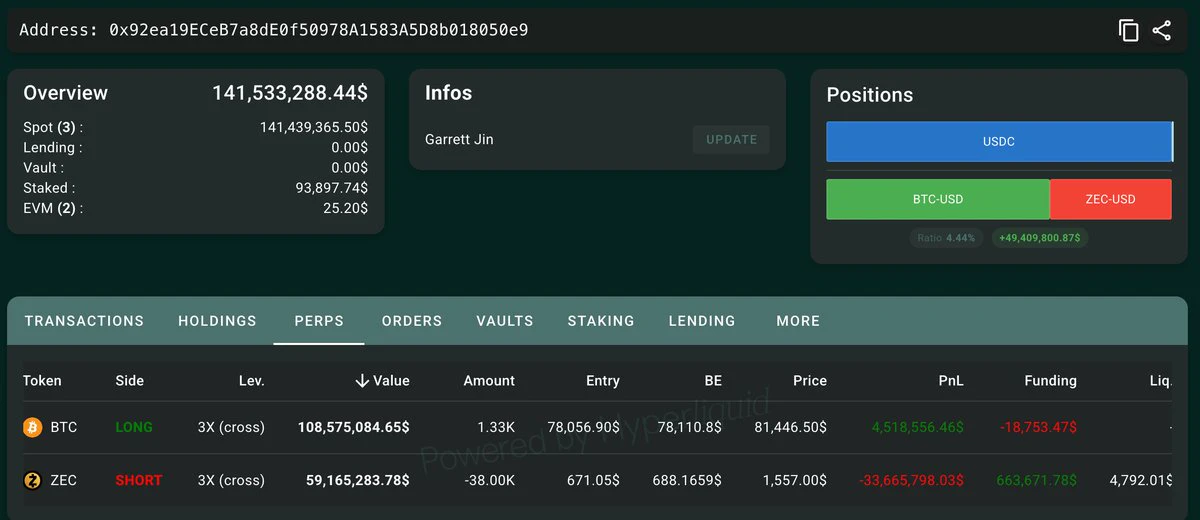The image size is (1200, 520).
Task: Sort the table by Token column
Action: click(42, 380)
